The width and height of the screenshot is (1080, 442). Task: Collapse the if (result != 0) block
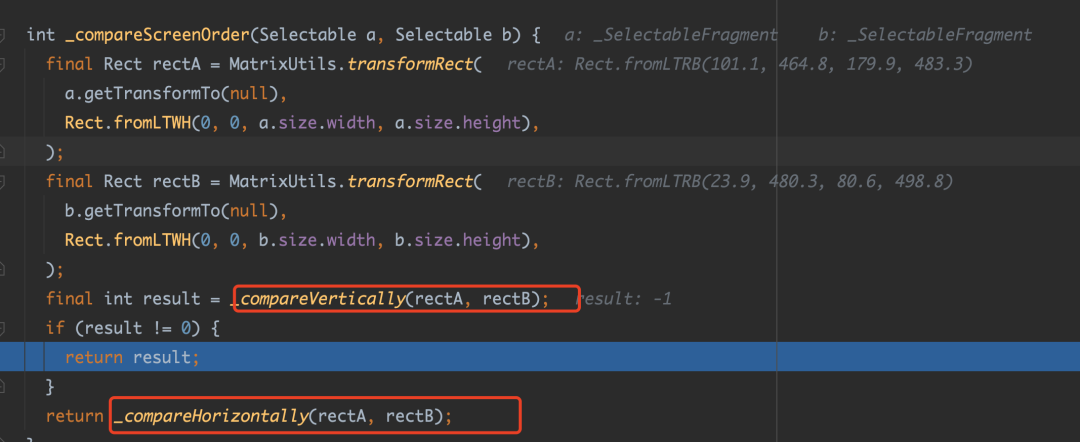pyautogui.click(x=4, y=328)
